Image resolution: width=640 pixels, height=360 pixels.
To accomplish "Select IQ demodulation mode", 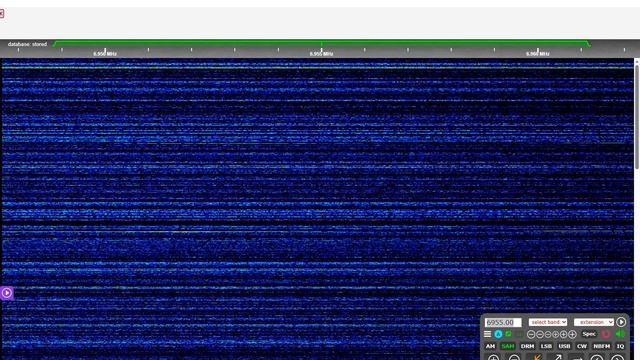I will pos(620,346).
